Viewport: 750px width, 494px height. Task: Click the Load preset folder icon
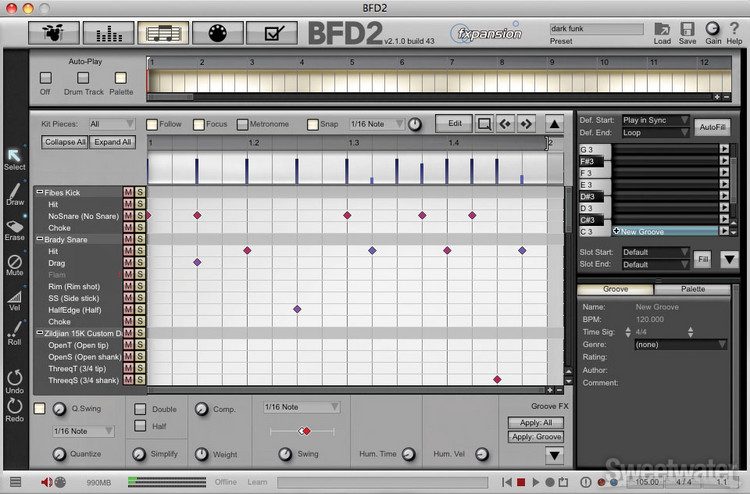pyautogui.click(x=662, y=30)
